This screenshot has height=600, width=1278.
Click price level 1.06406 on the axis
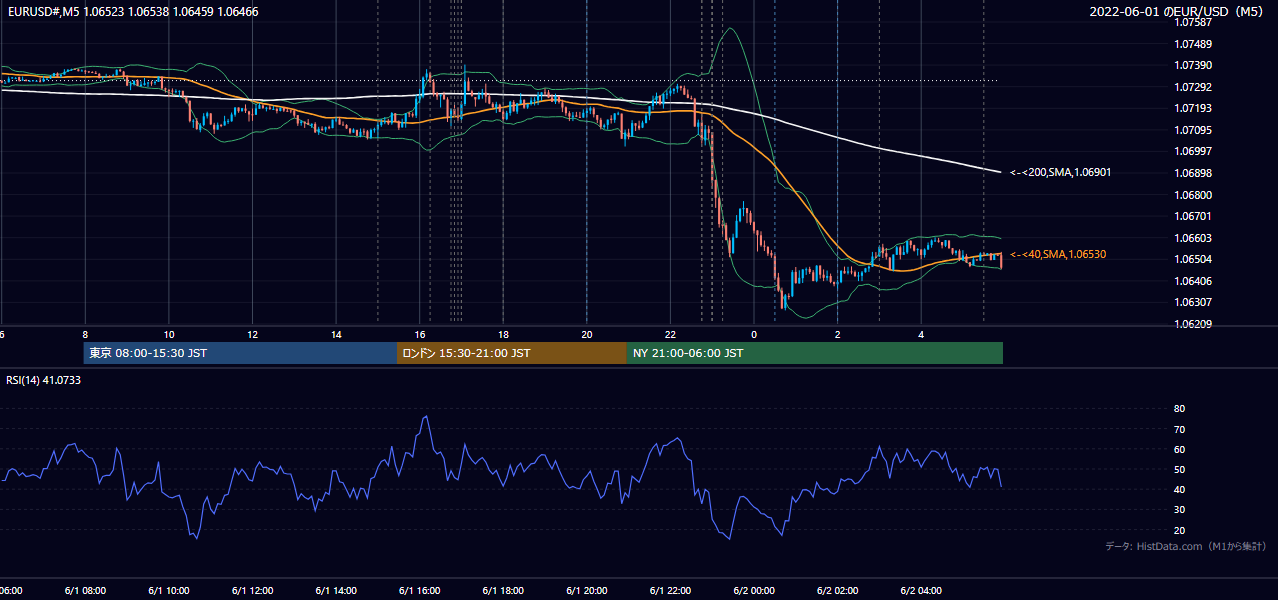coord(1193,281)
